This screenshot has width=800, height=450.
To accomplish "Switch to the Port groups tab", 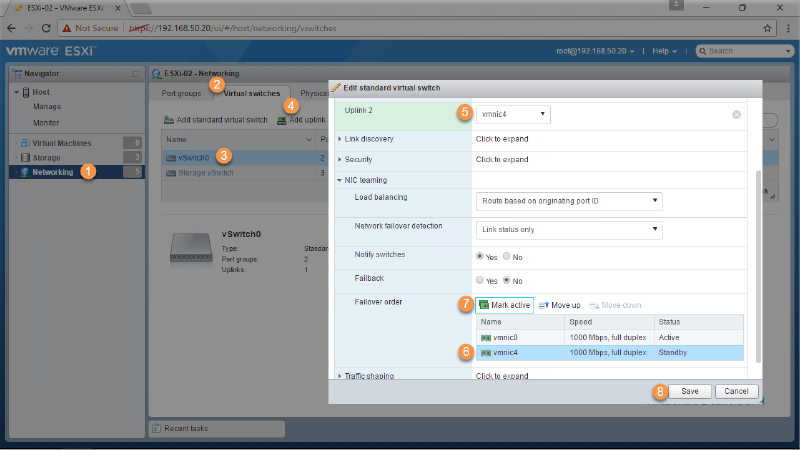I will click(x=181, y=93).
